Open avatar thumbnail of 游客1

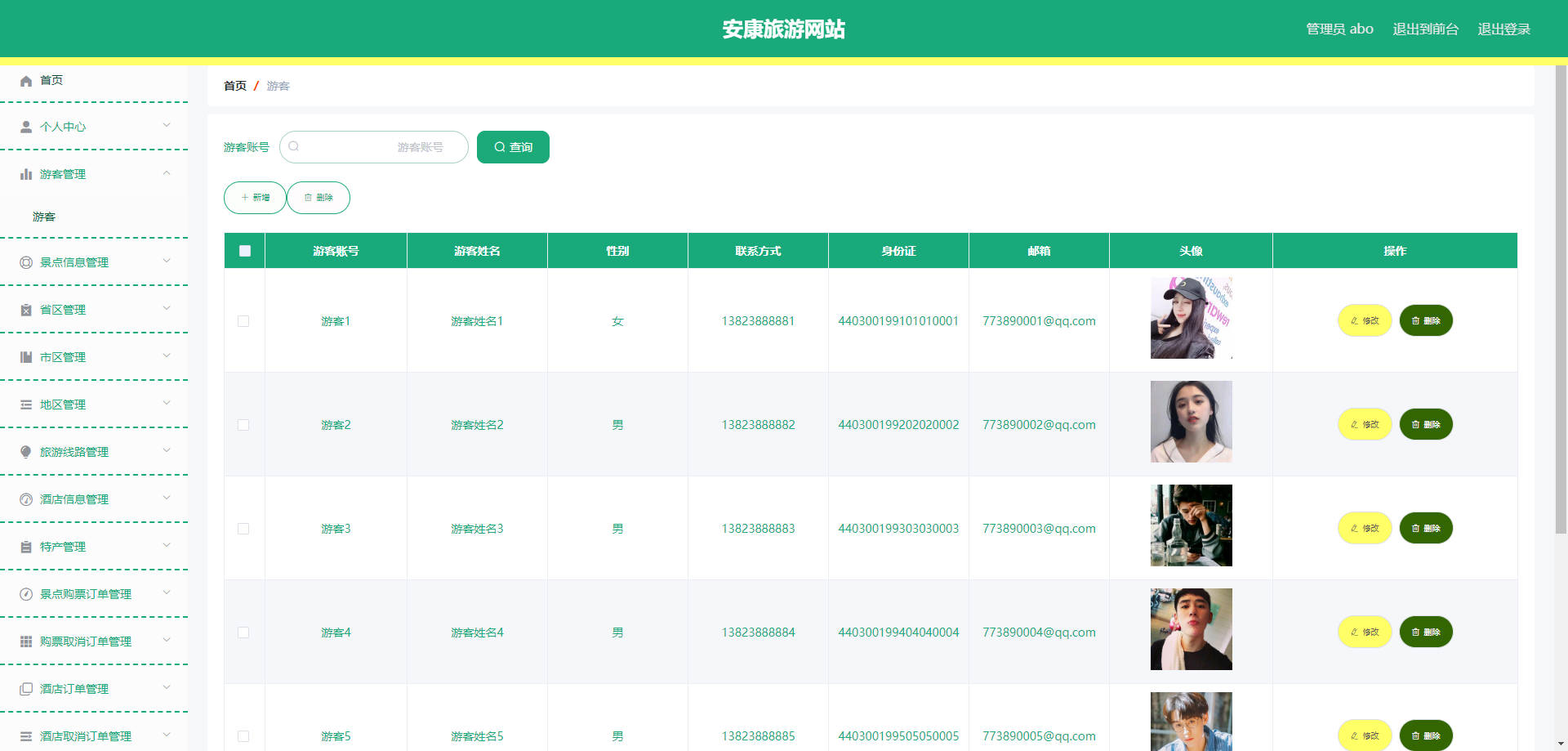1192,318
